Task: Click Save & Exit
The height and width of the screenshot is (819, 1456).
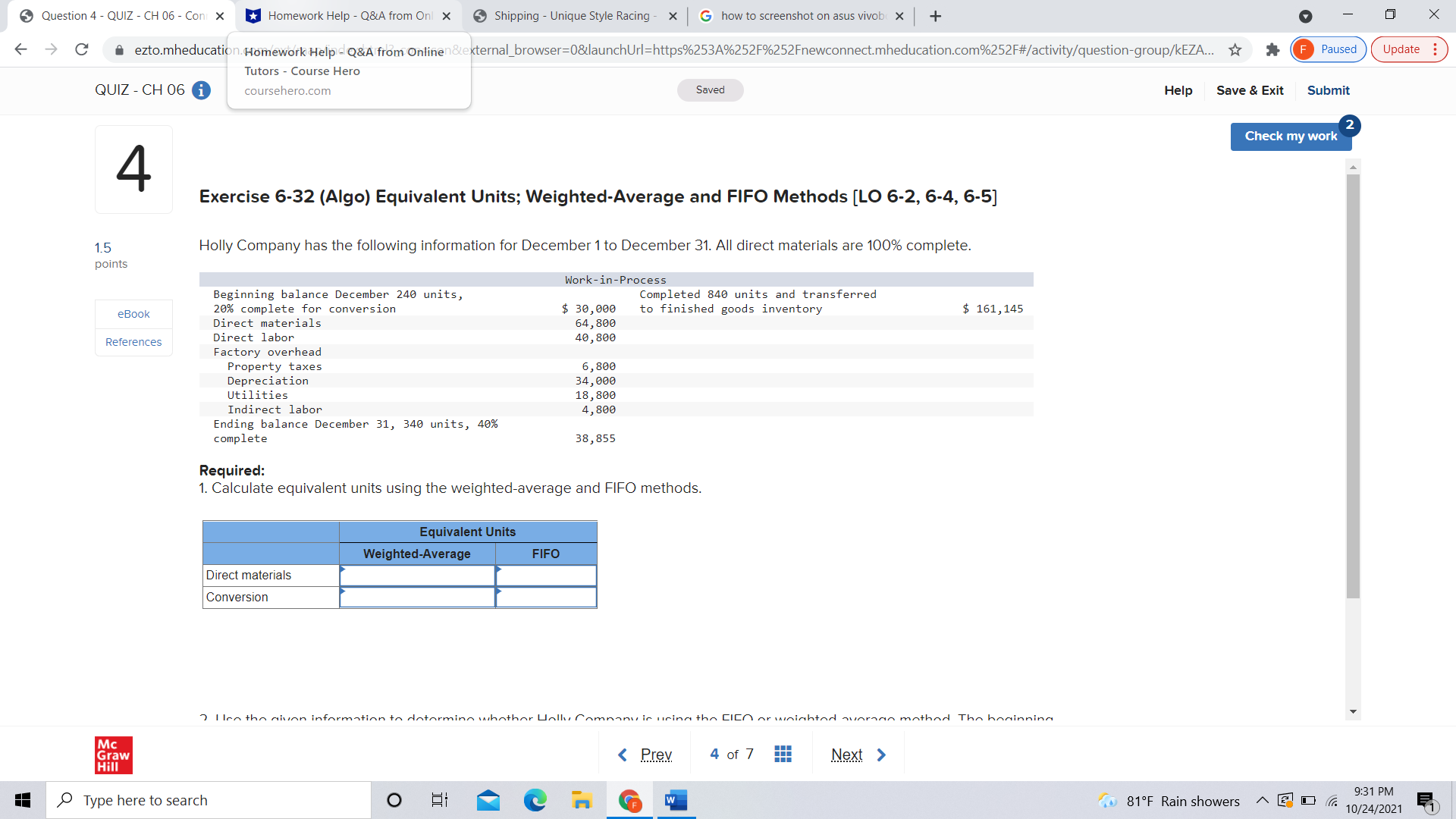Action: coord(1250,90)
